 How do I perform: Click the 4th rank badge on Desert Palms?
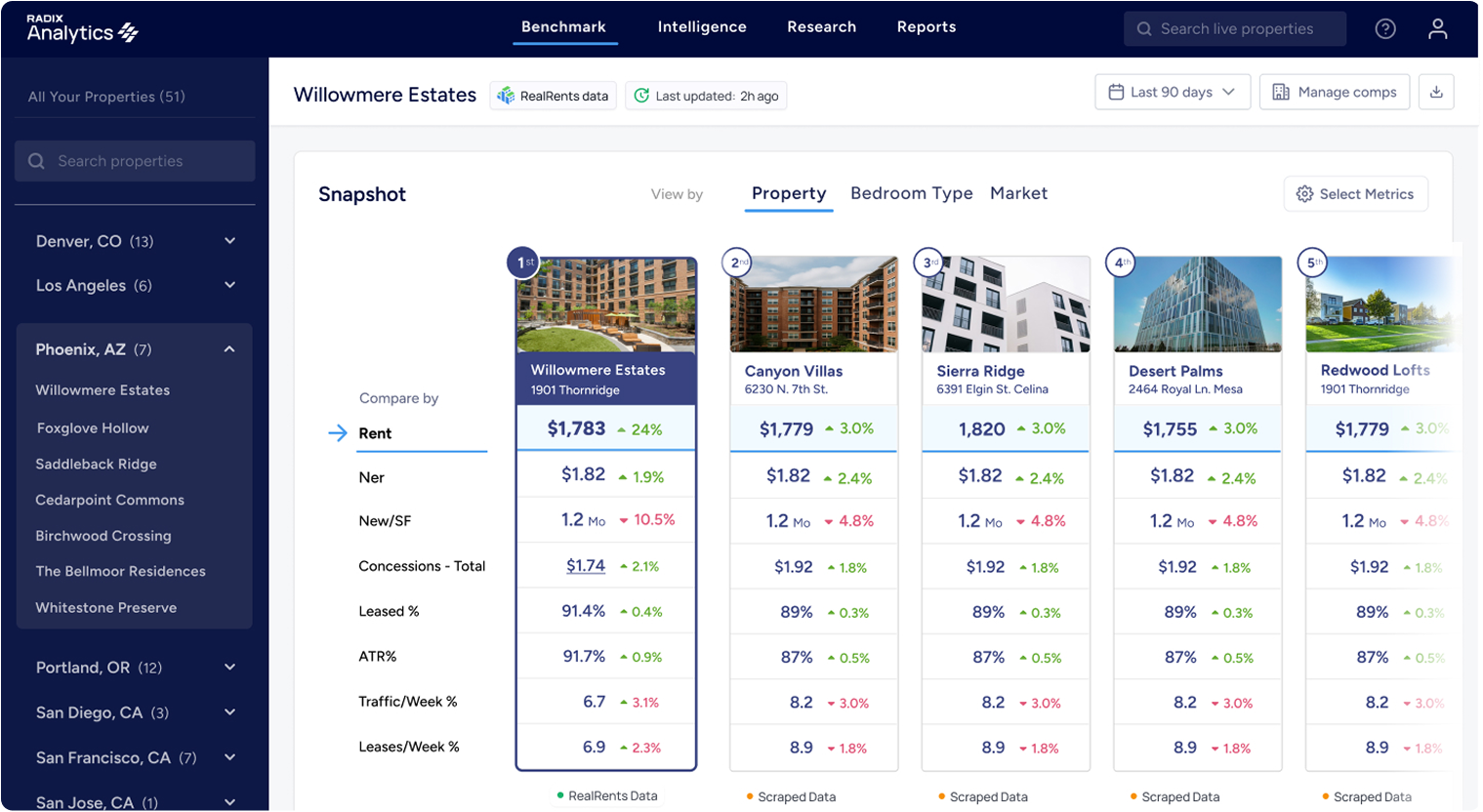point(1121,263)
